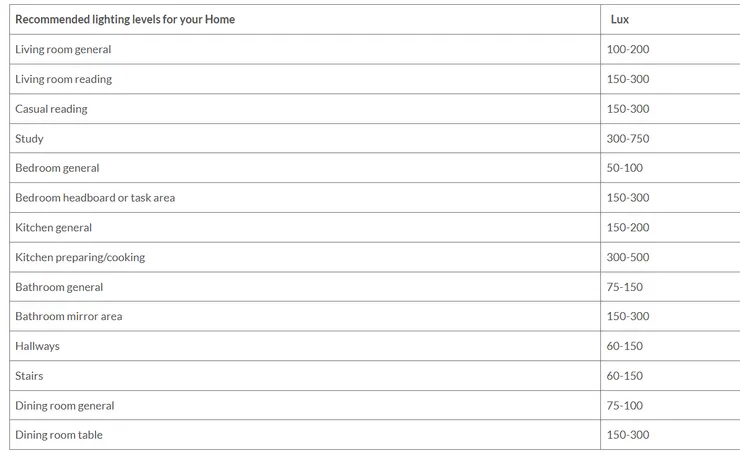
Task: Click the 300-500 lux value for Kitchen cooking
Action: coord(627,257)
